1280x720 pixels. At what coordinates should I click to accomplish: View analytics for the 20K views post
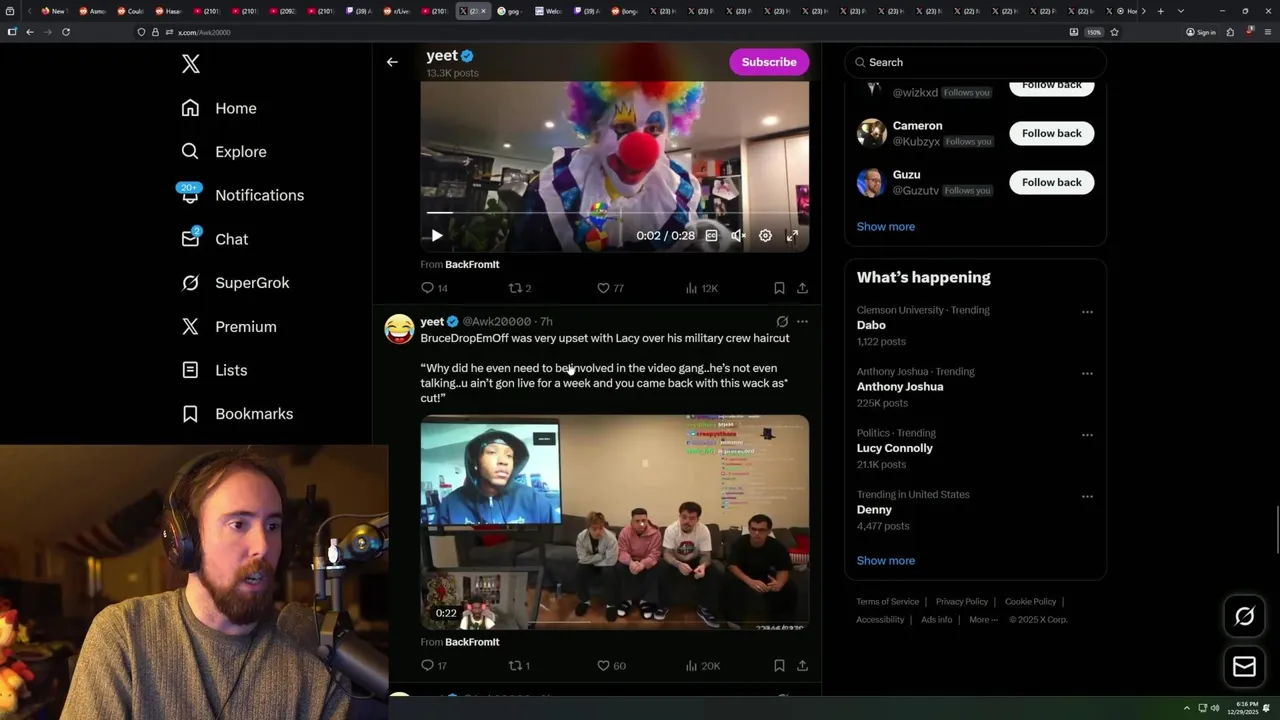click(x=701, y=666)
